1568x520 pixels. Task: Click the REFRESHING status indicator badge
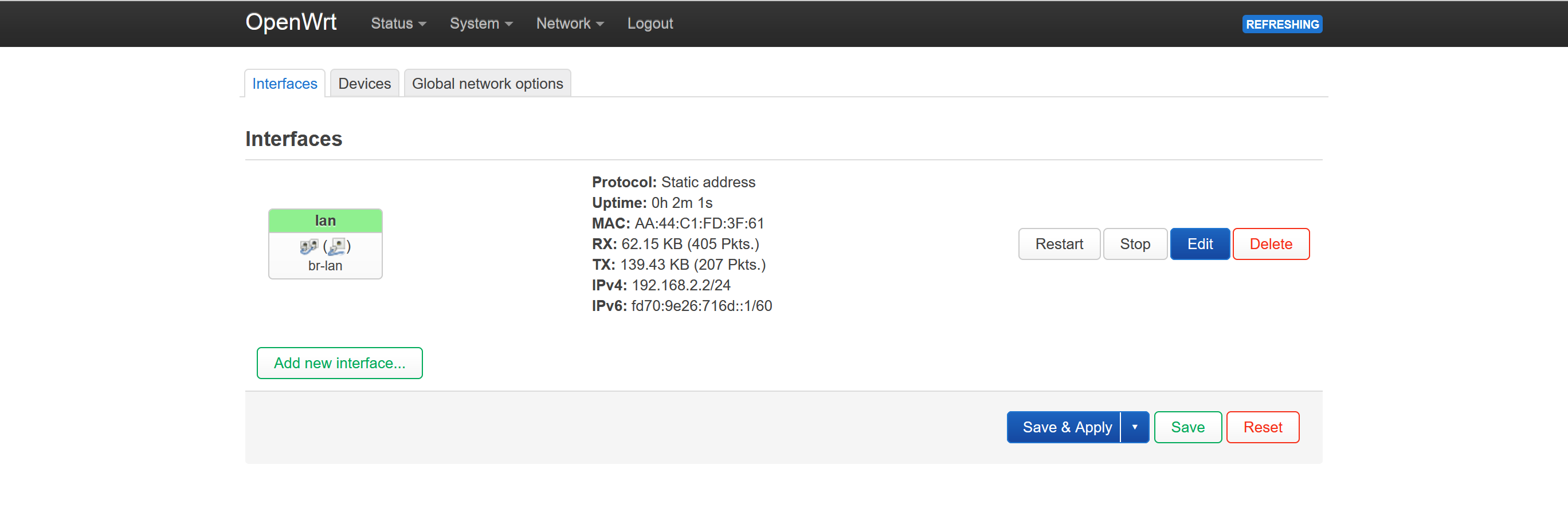click(1281, 24)
